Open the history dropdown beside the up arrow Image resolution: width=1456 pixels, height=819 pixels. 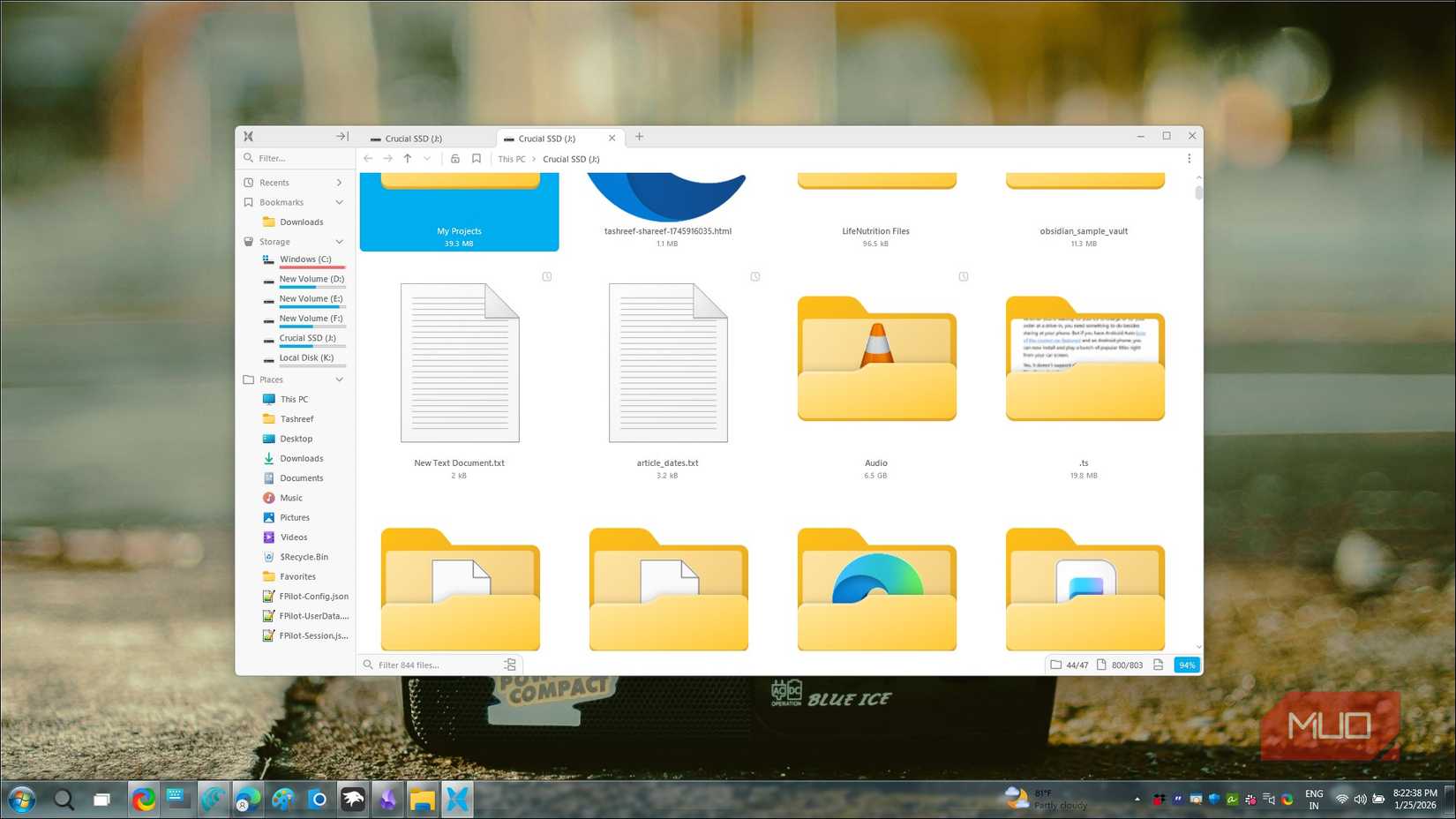pyautogui.click(x=427, y=159)
